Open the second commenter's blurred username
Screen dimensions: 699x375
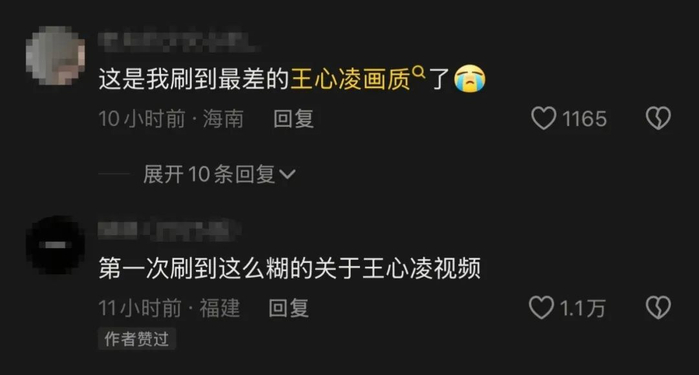pos(169,230)
